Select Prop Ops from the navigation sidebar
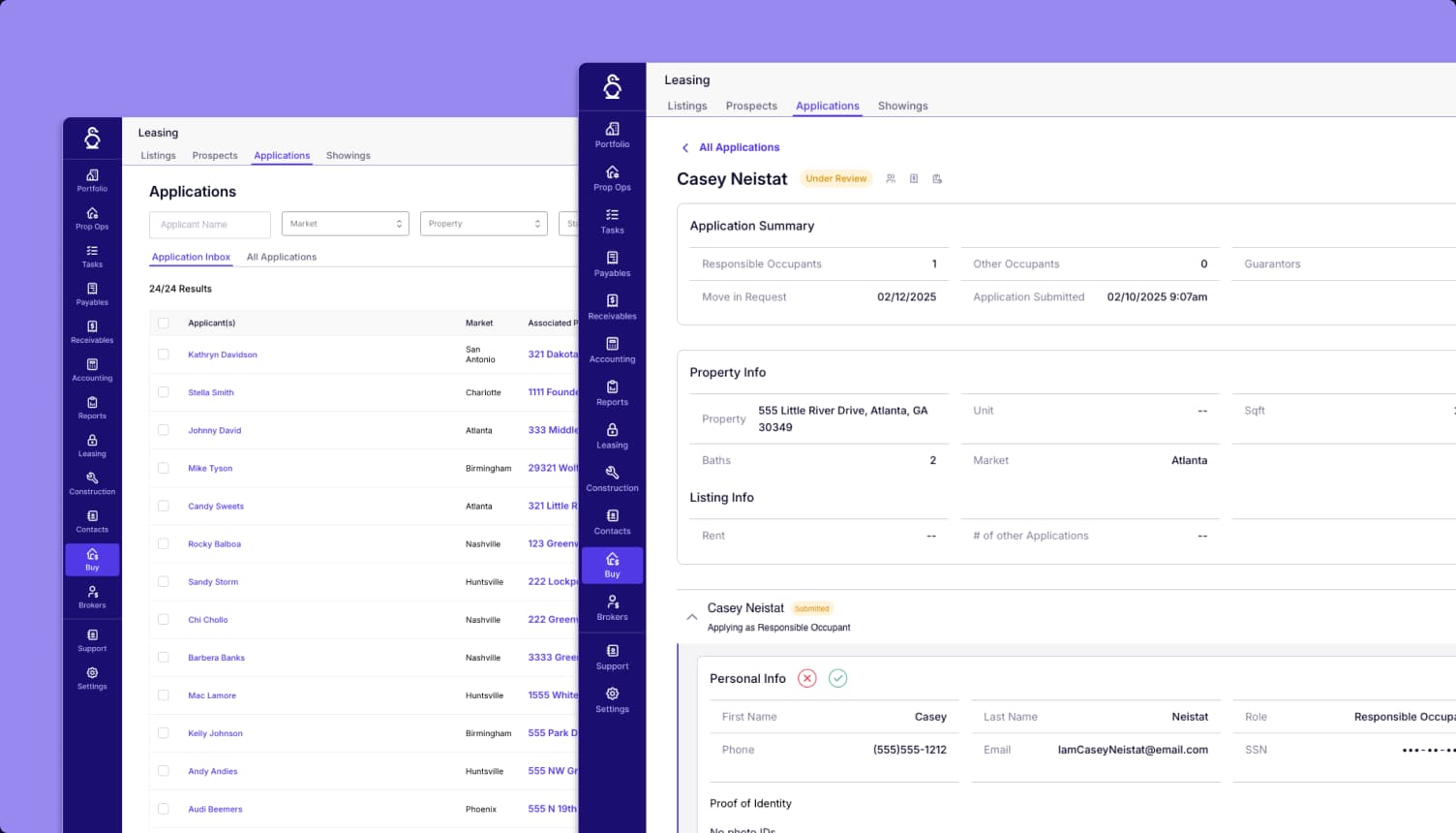This screenshot has height=833, width=1456. [x=612, y=177]
